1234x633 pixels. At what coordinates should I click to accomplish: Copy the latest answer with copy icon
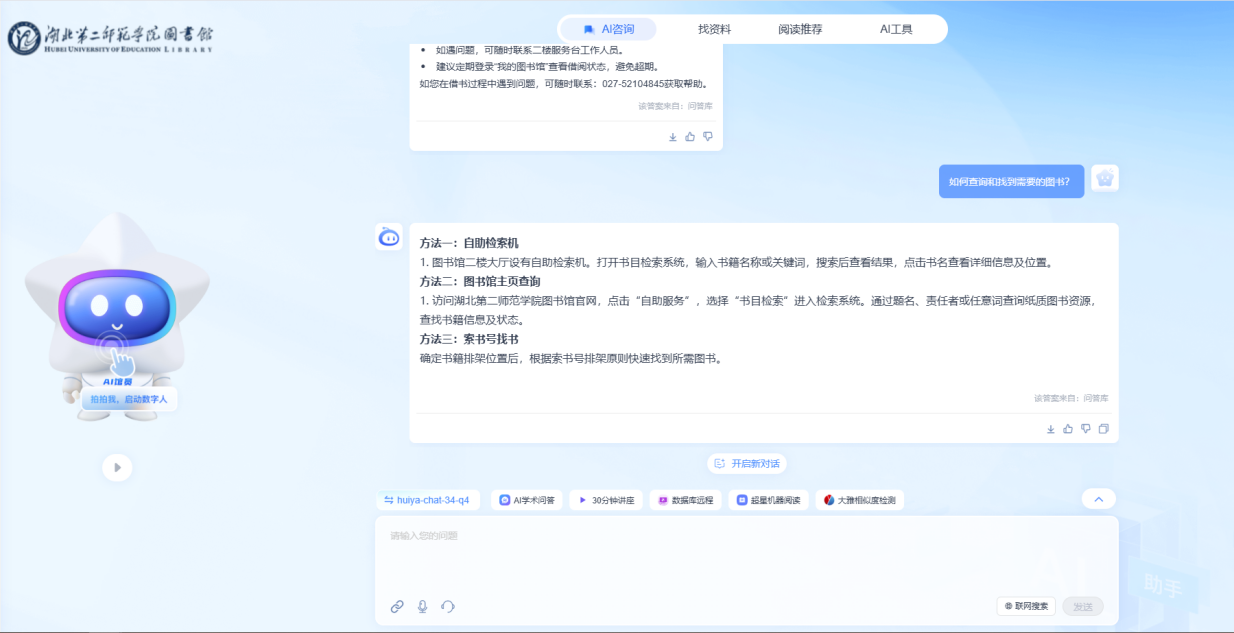point(1103,429)
